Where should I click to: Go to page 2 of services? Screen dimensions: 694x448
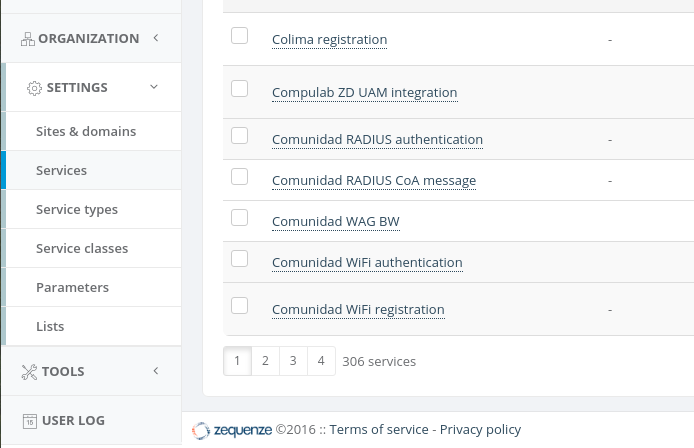[x=265, y=361]
